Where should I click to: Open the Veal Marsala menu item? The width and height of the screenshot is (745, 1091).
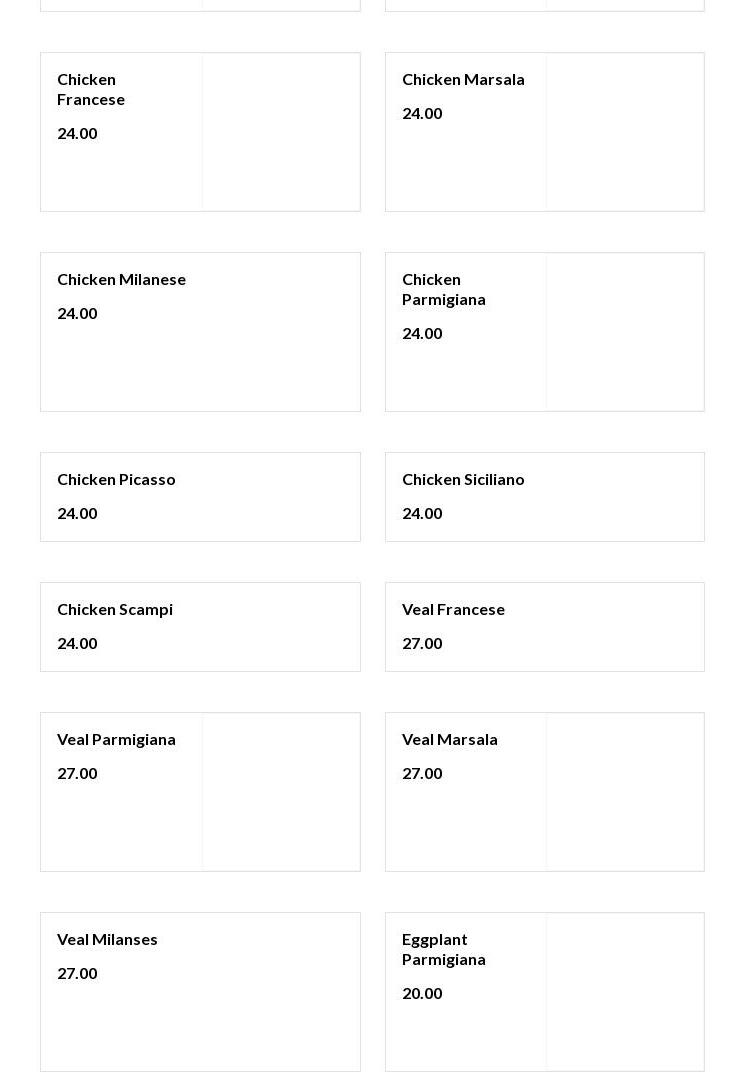point(450,739)
